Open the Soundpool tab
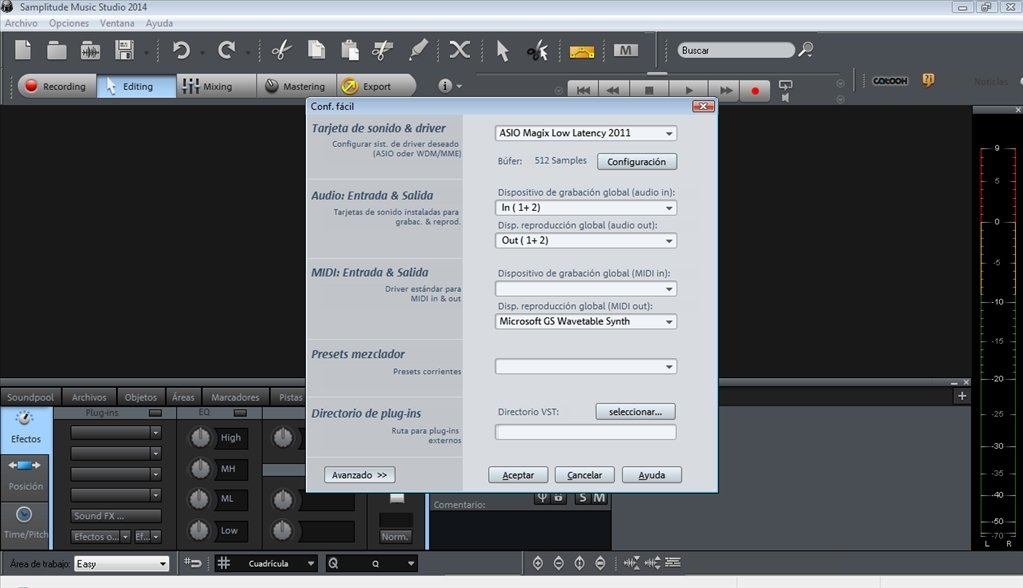1023x588 pixels. tap(30, 397)
